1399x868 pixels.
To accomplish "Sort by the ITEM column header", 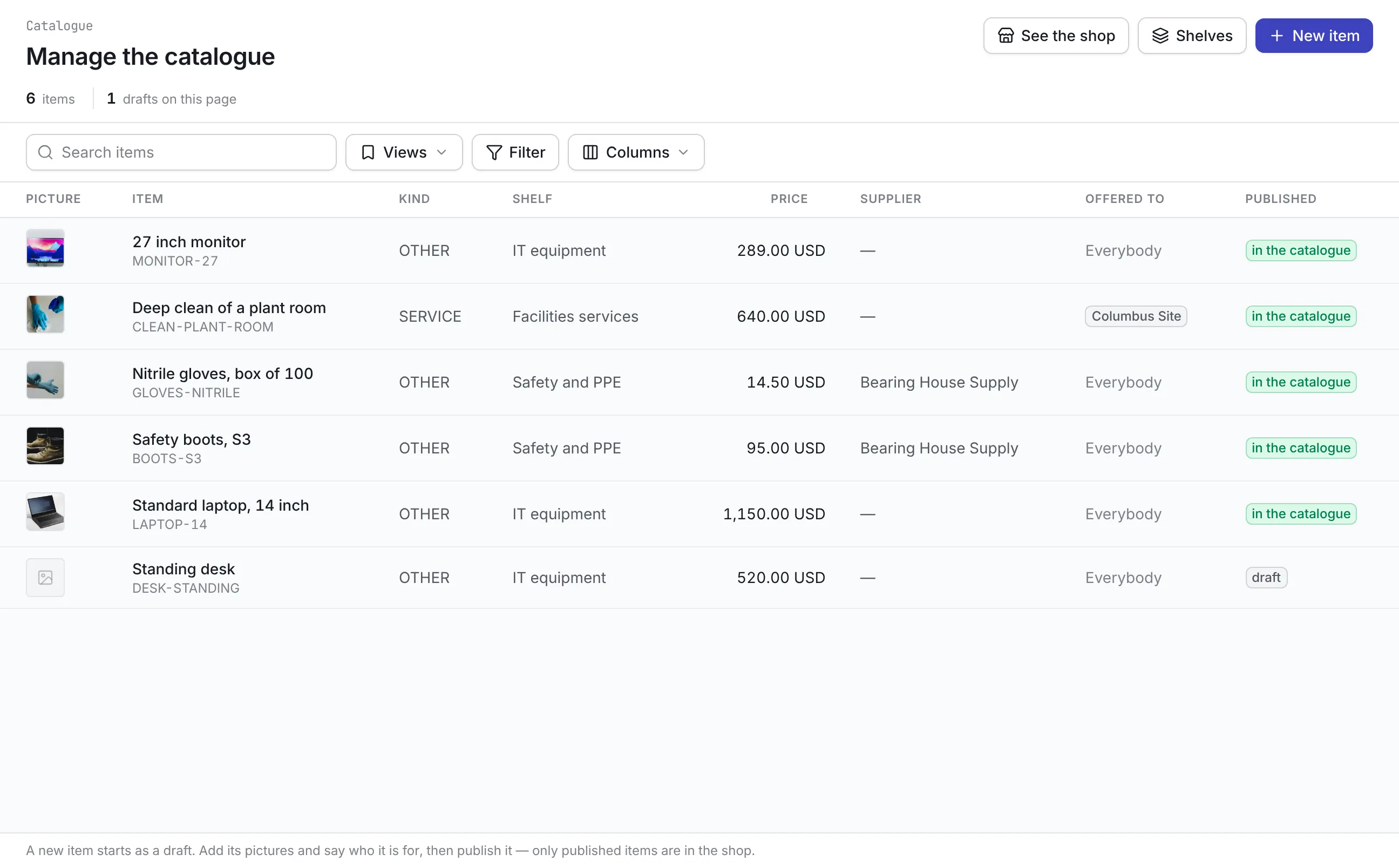I will [147, 199].
